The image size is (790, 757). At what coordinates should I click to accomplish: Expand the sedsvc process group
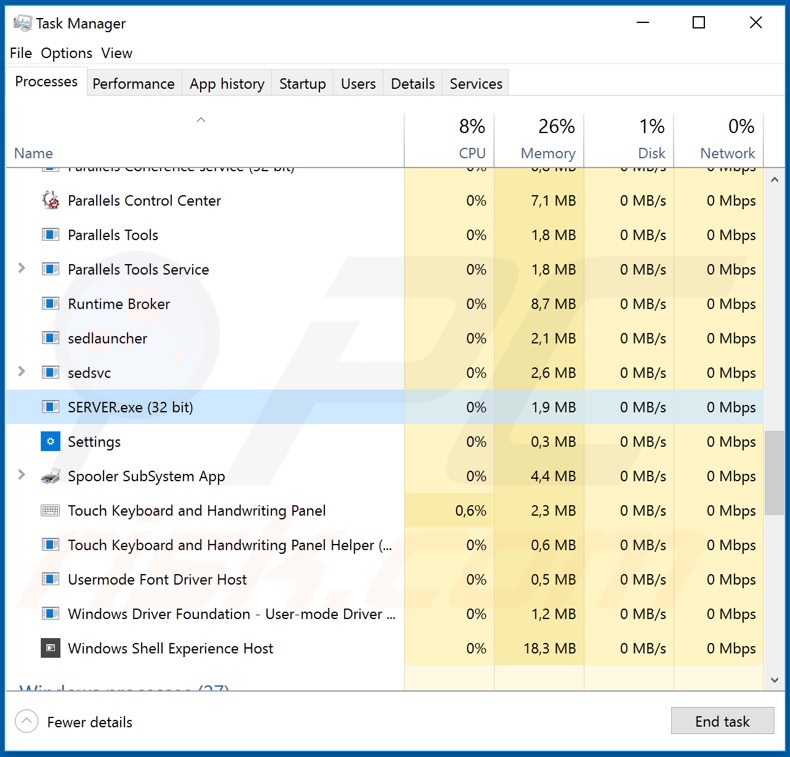[x=21, y=372]
